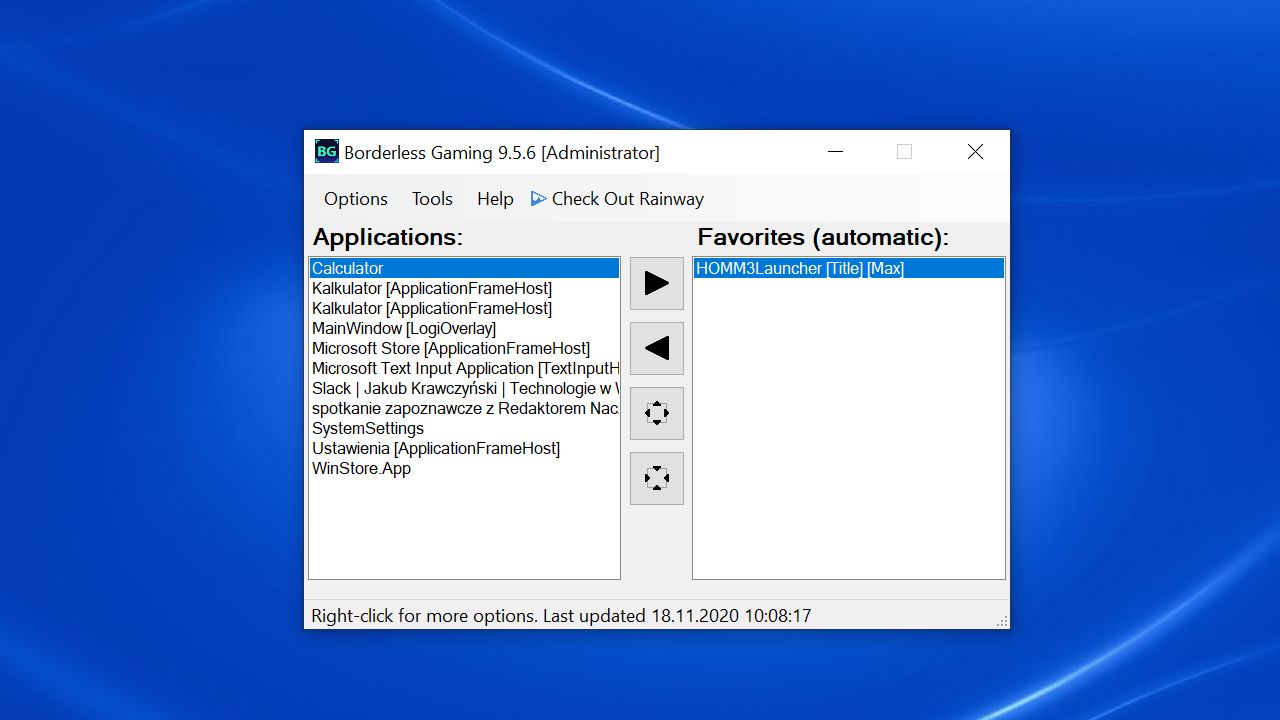This screenshot has height=720, width=1280.
Task: Select Microsoft Text Input Application entry
Action: tap(464, 368)
